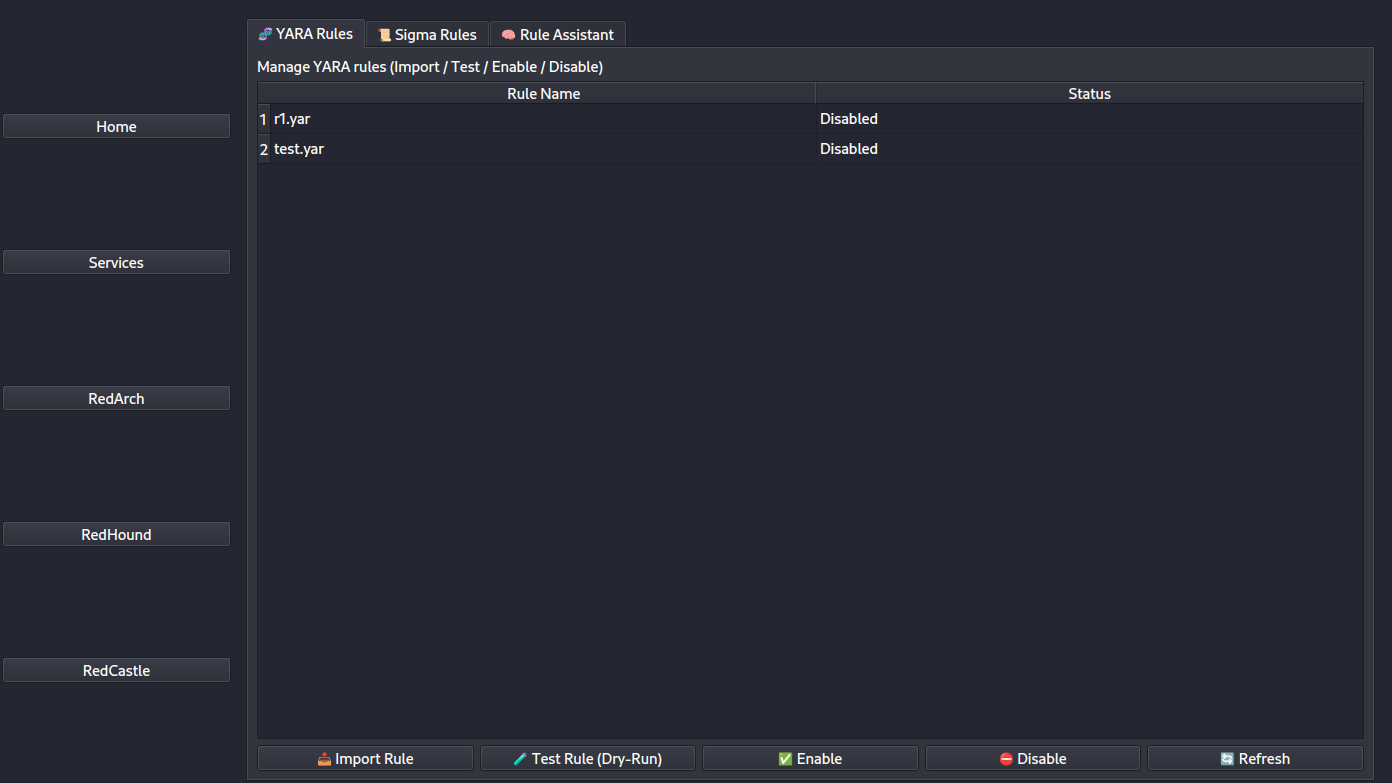Navigate to RedHound

click(x=116, y=534)
